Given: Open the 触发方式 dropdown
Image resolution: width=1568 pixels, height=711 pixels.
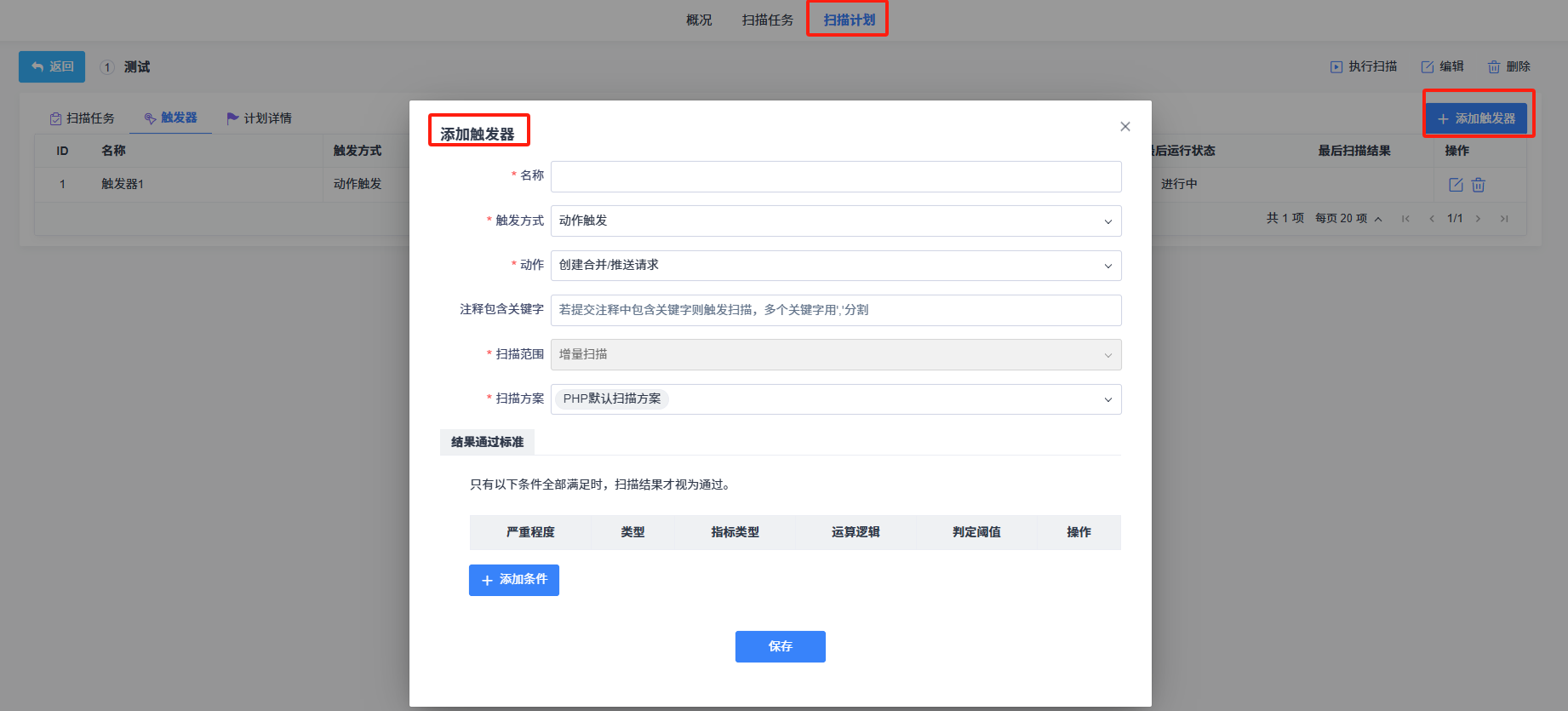Looking at the screenshot, I should (835, 221).
